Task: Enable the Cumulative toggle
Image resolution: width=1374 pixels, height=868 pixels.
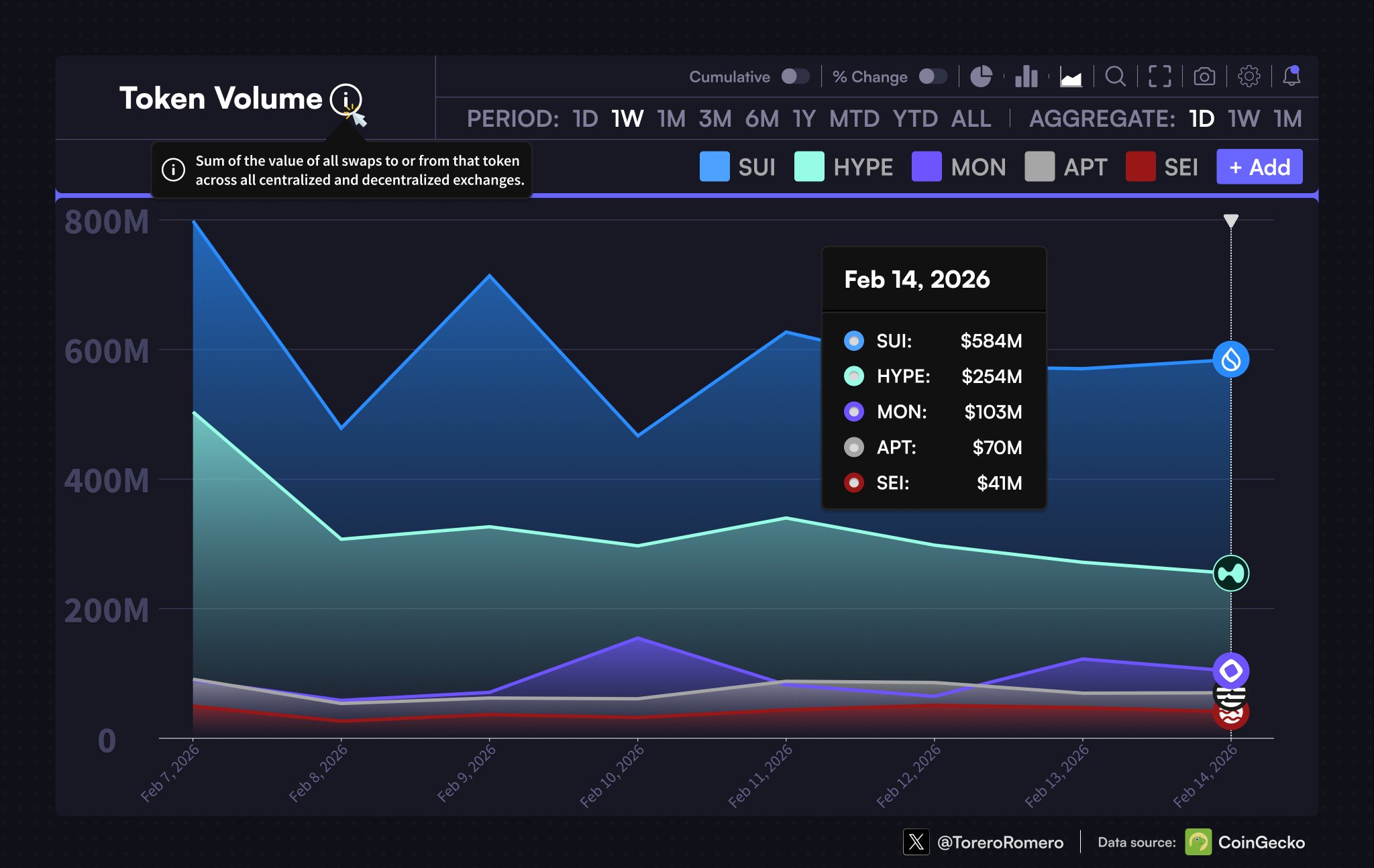Action: [x=795, y=76]
